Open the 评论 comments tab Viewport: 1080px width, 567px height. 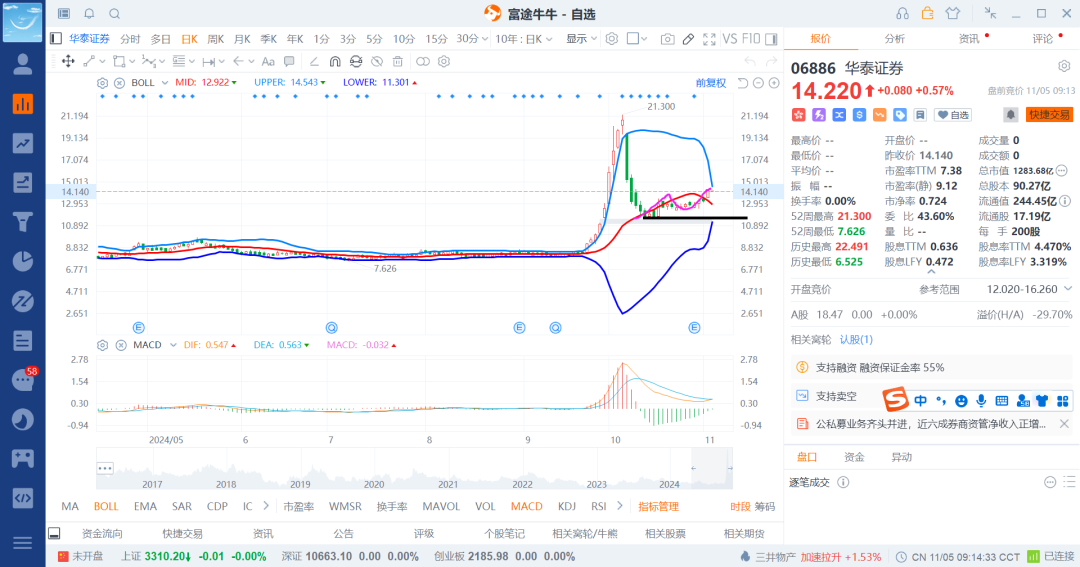click(x=1042, y=39)
